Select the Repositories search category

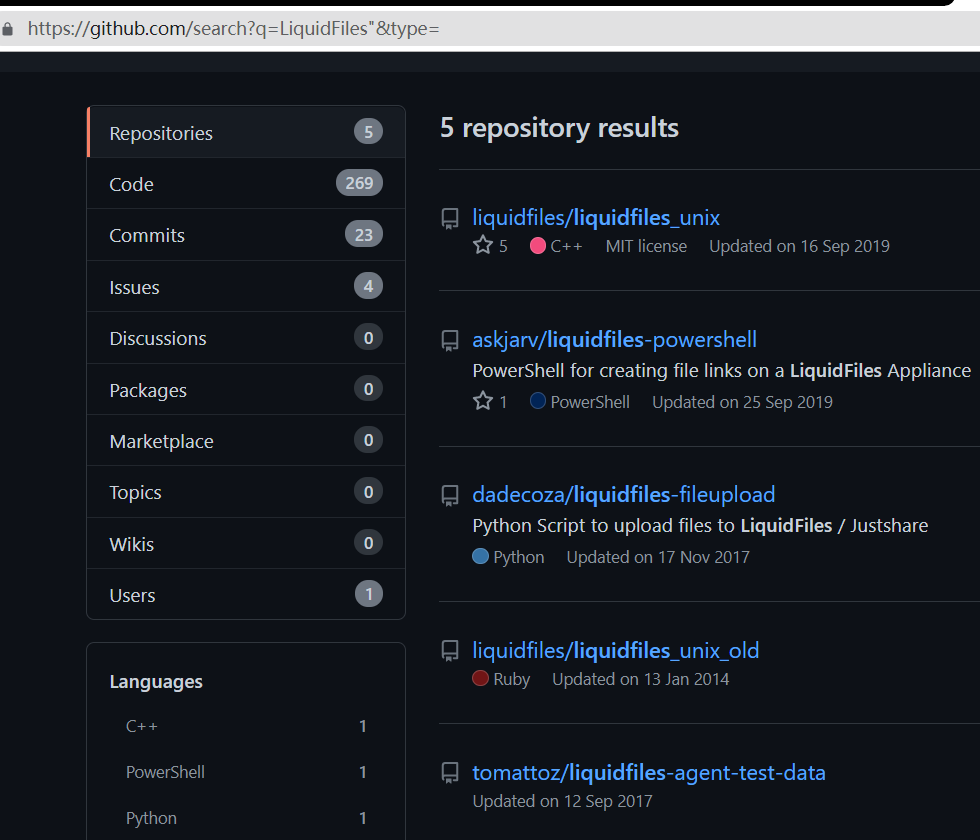246,132
